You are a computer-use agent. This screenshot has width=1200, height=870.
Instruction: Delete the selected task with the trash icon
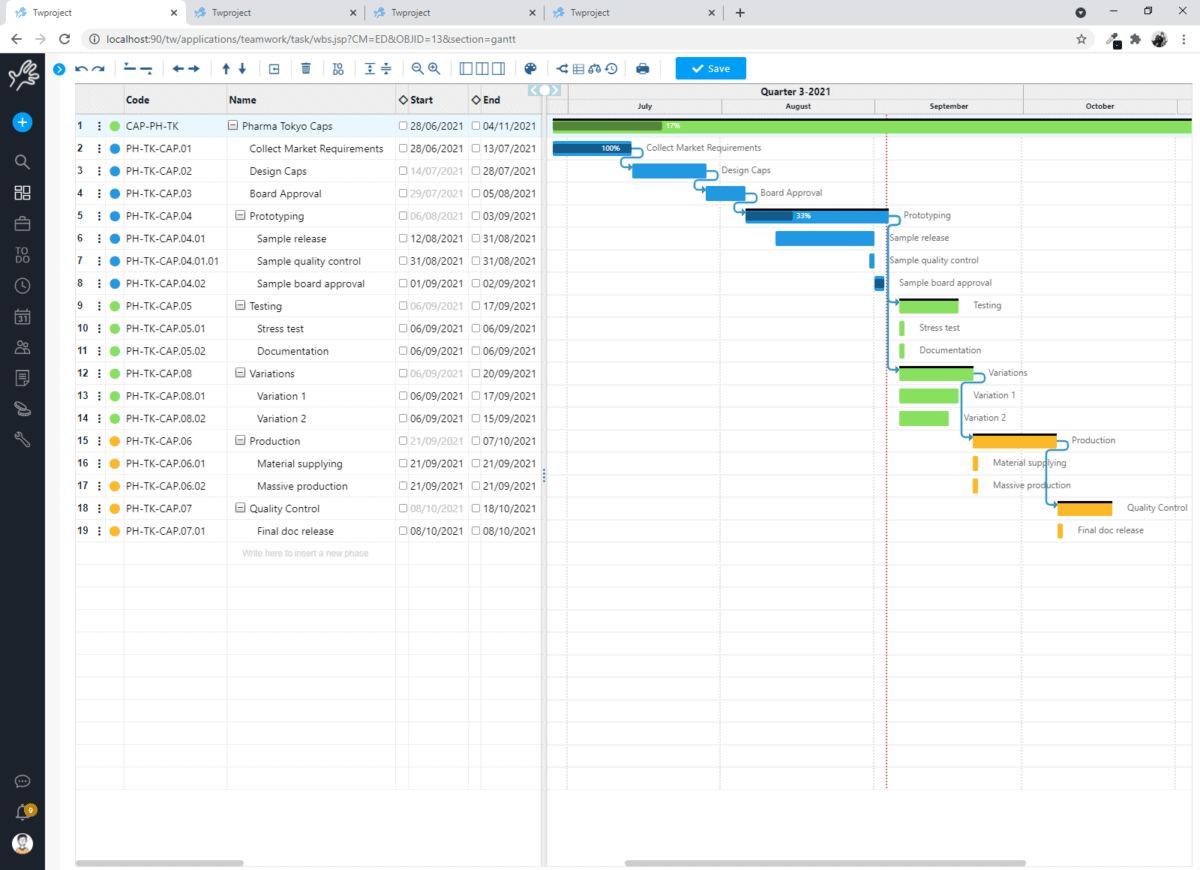(306, 69)
